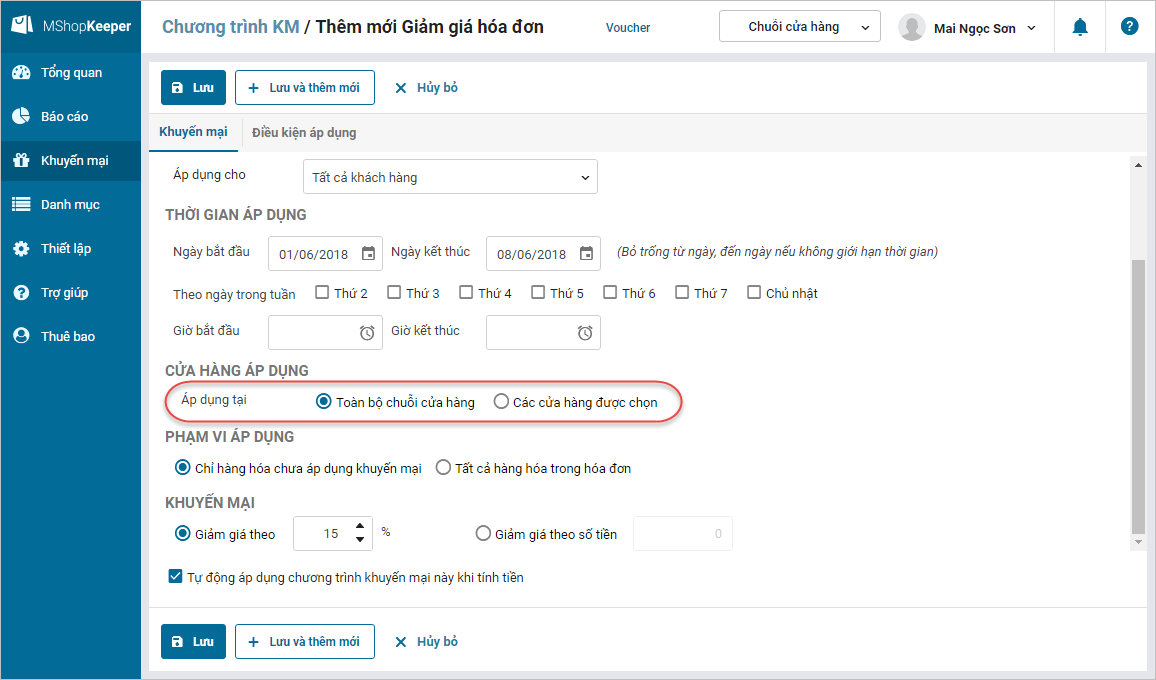Go to Báo cáo in the sidebar
Image resolution: width=1156 pixels, height=680 pixels.
[65, 117]
